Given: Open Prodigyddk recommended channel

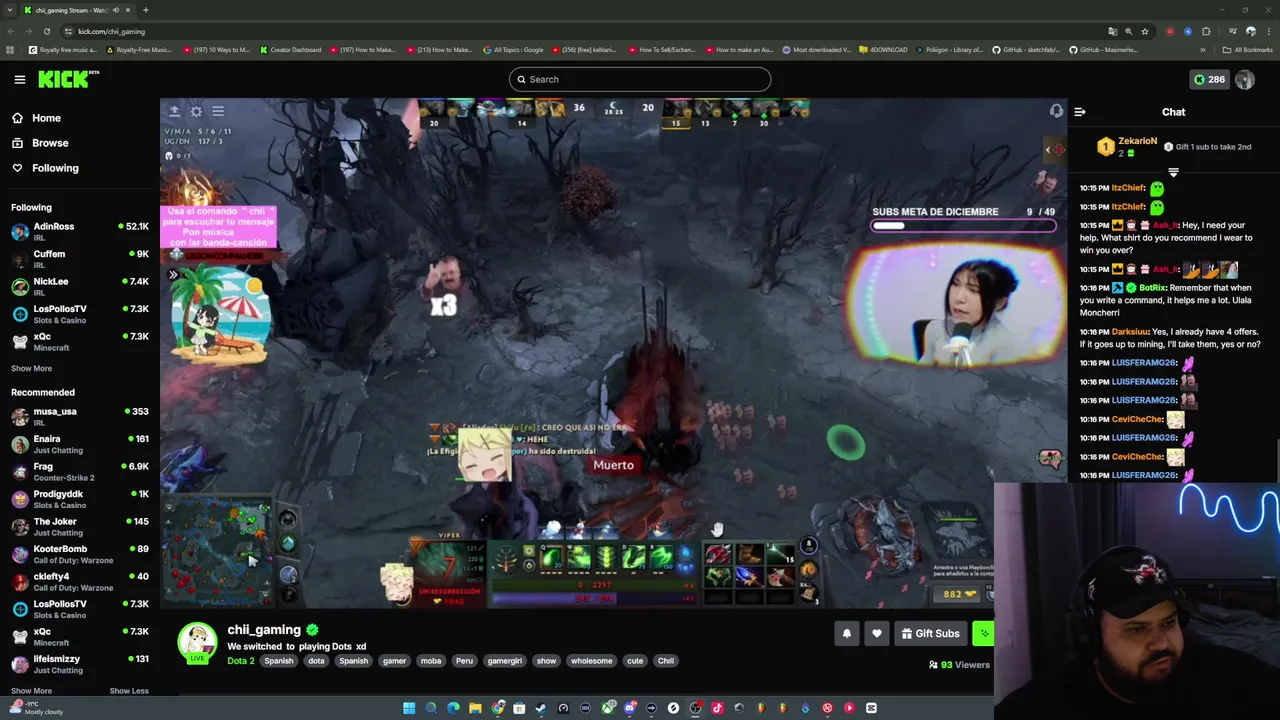Looking at the screenshot, I should tap(80, 499).
